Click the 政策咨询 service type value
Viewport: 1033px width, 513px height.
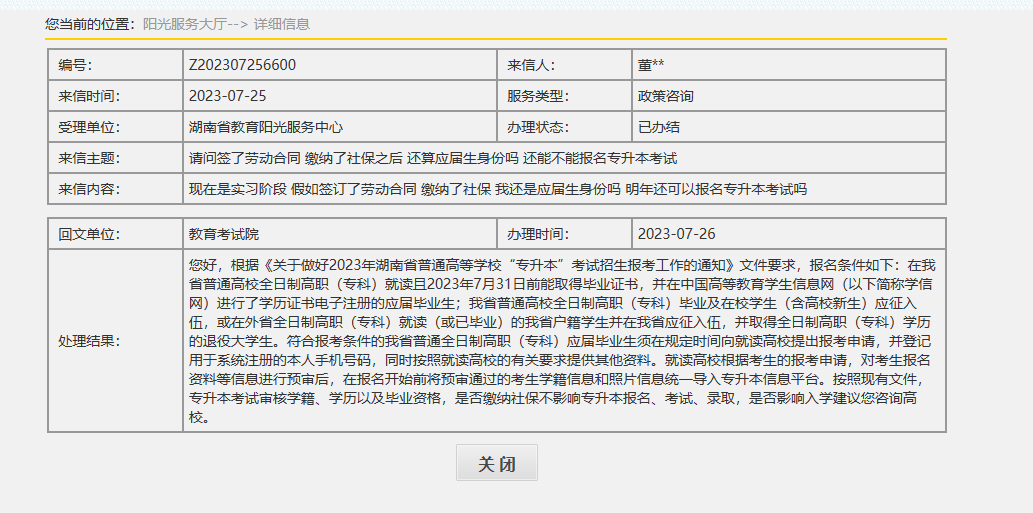point(665,96)
